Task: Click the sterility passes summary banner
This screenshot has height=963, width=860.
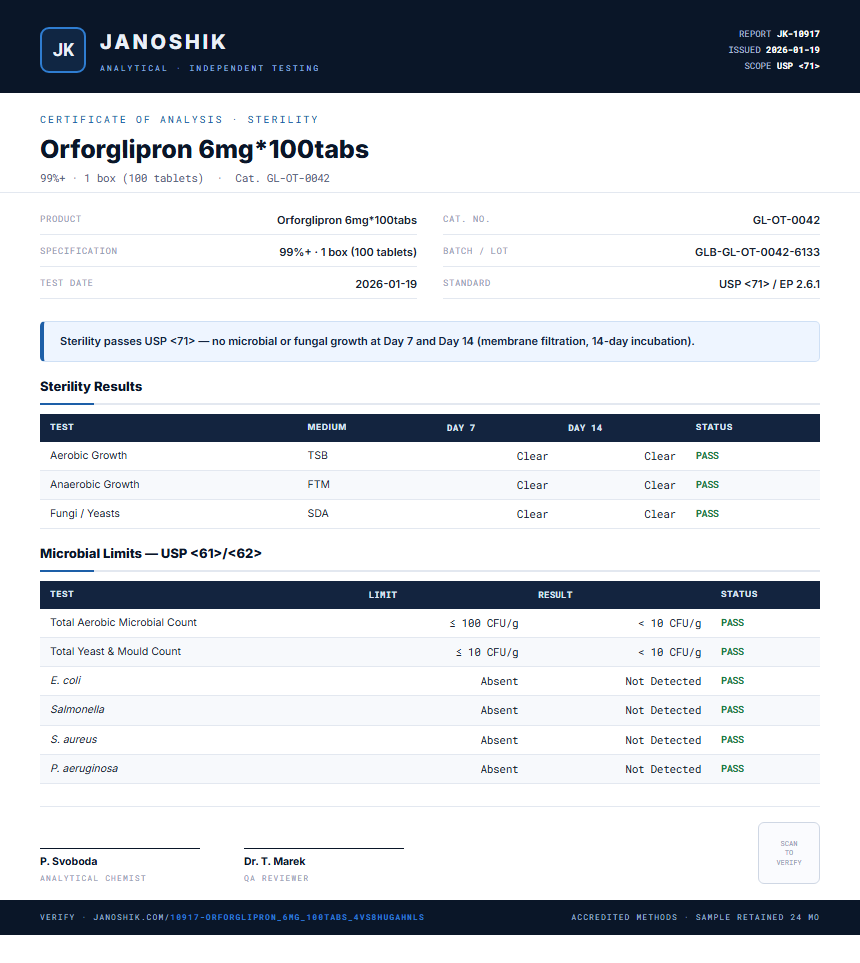Action: click(430, 341)
